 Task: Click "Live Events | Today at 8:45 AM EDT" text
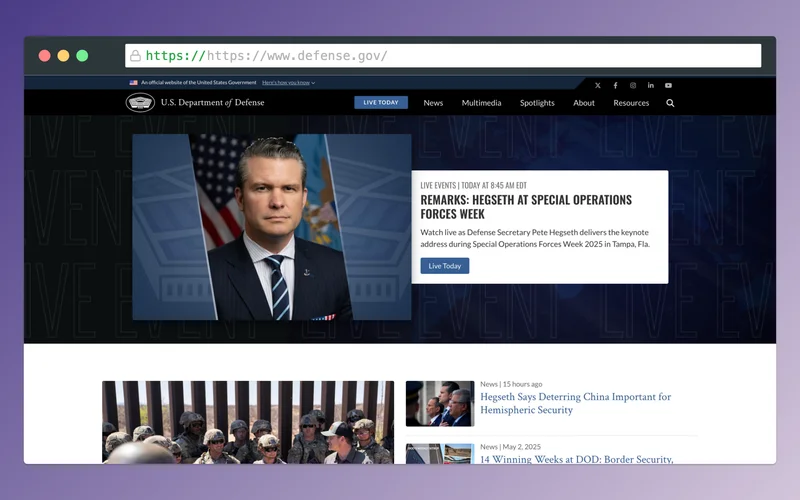(473, 185)
